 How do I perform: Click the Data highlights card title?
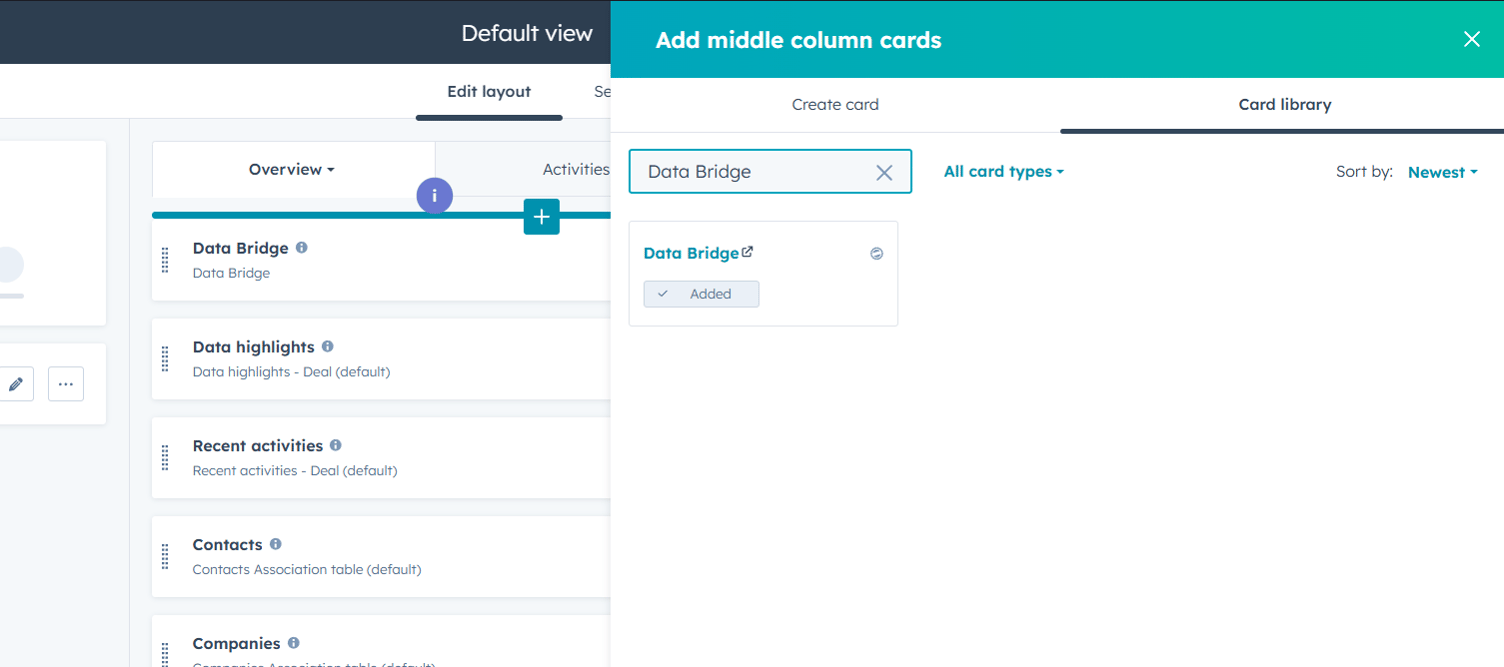(253, 347)
